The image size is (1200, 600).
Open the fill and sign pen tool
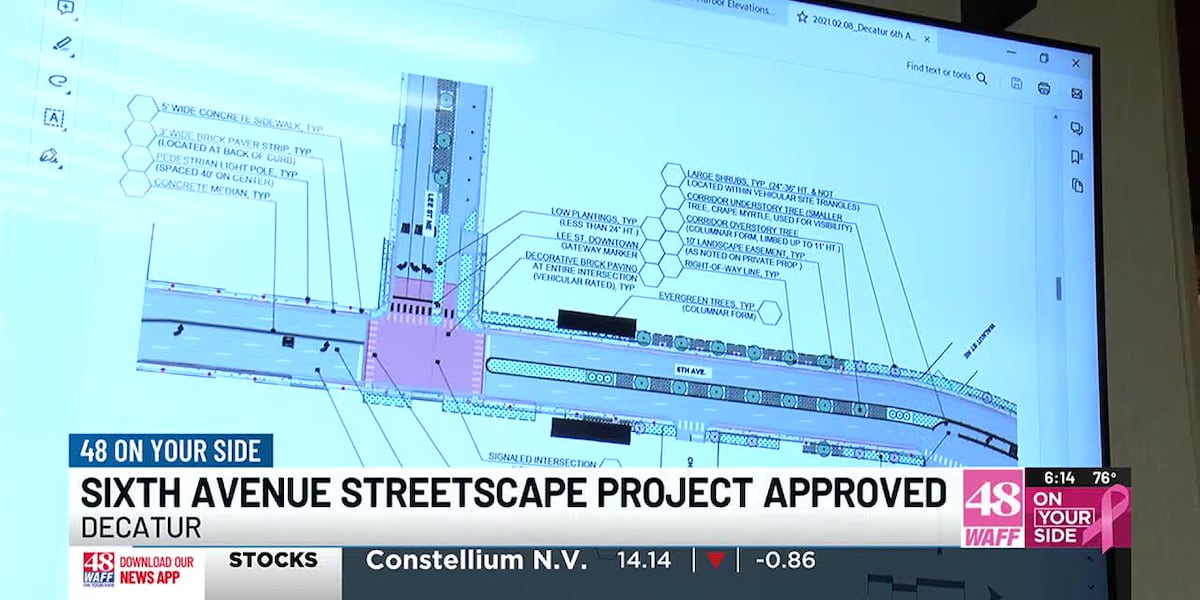click(50, 156)
